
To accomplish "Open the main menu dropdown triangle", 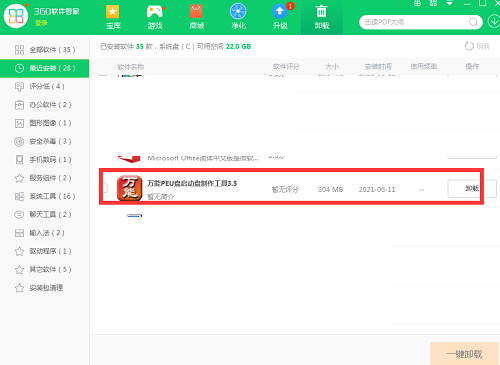I will pyautogui.click(x=450, y=4).
